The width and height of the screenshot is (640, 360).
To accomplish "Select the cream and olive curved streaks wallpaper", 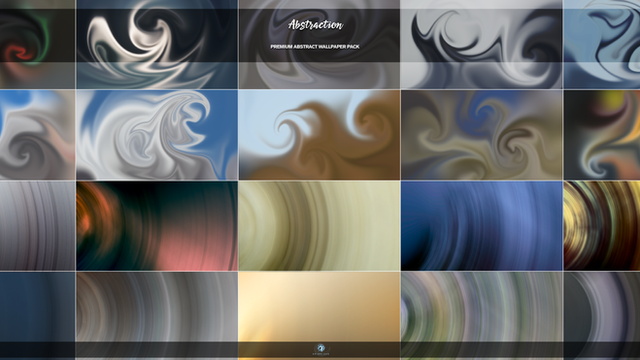I will tap(319, 226).
